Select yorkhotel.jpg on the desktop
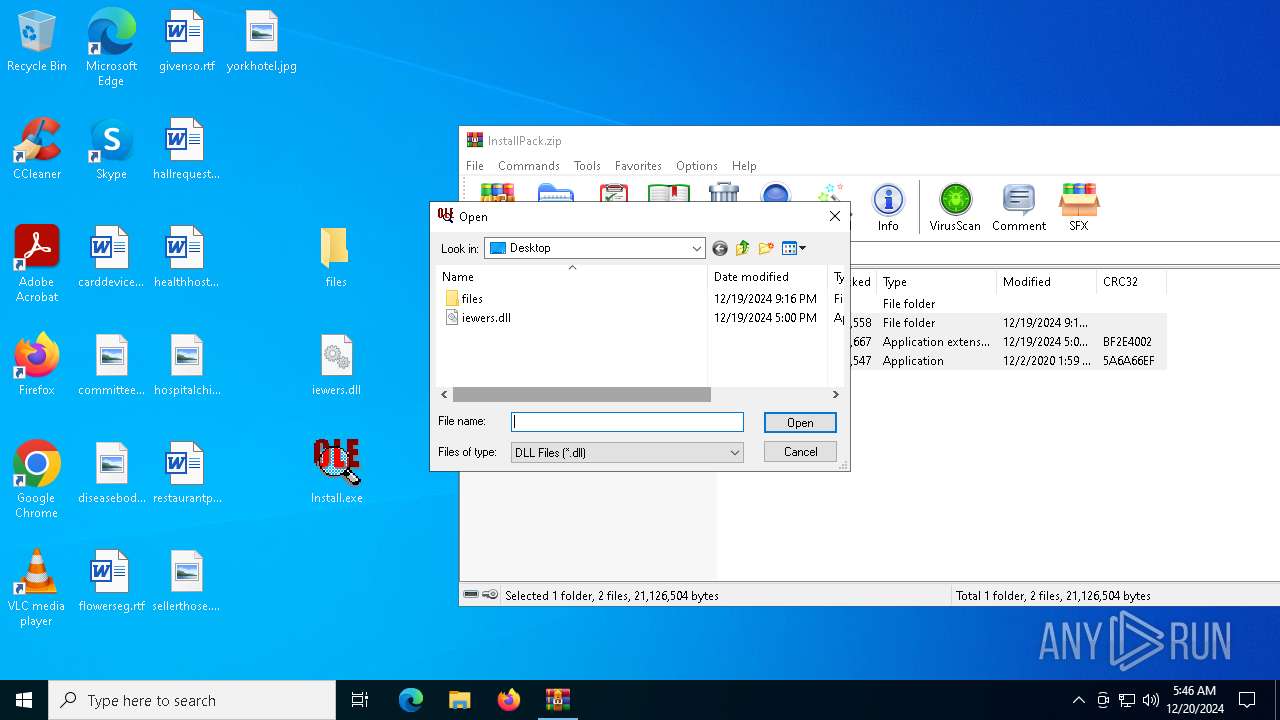Viewport: 1280px width, 720px height. click(261, 41)
